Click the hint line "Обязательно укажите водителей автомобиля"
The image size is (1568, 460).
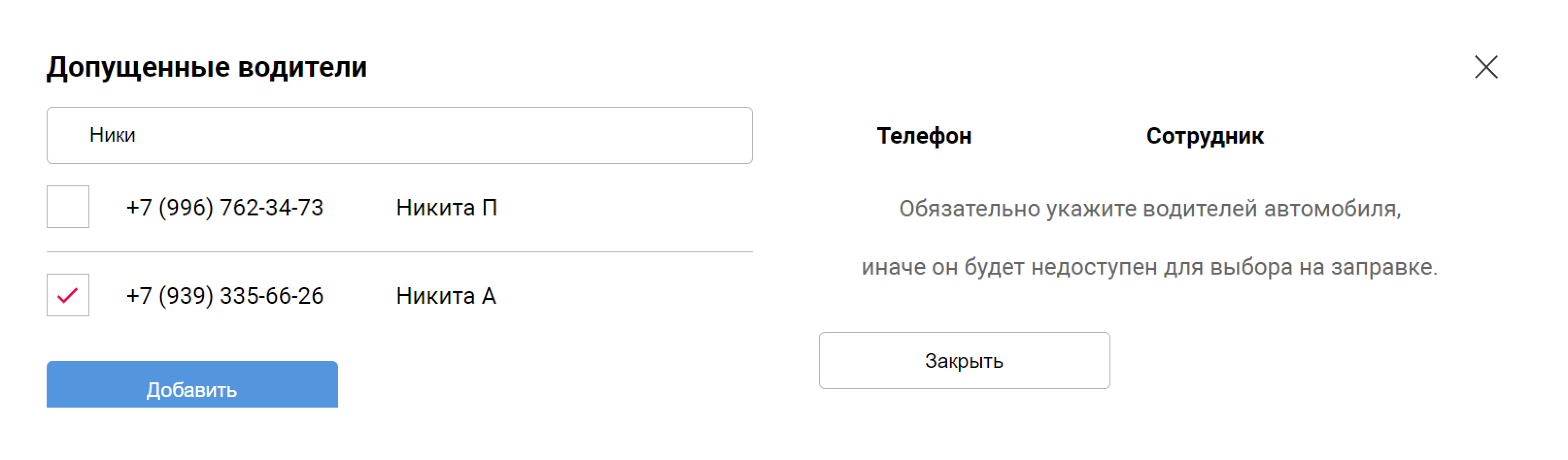point(1149,209)
